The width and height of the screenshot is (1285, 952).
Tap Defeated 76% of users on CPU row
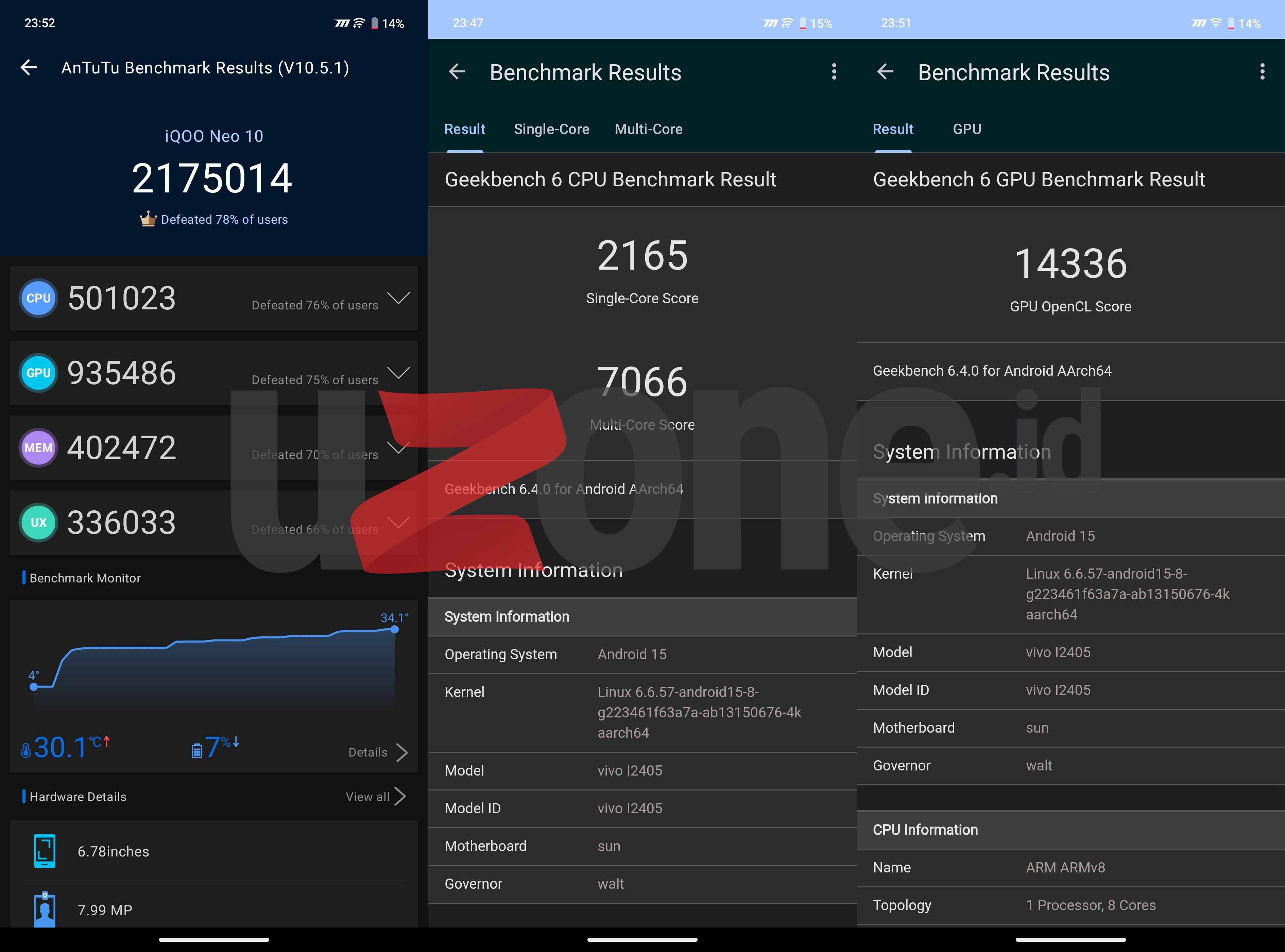315,305
